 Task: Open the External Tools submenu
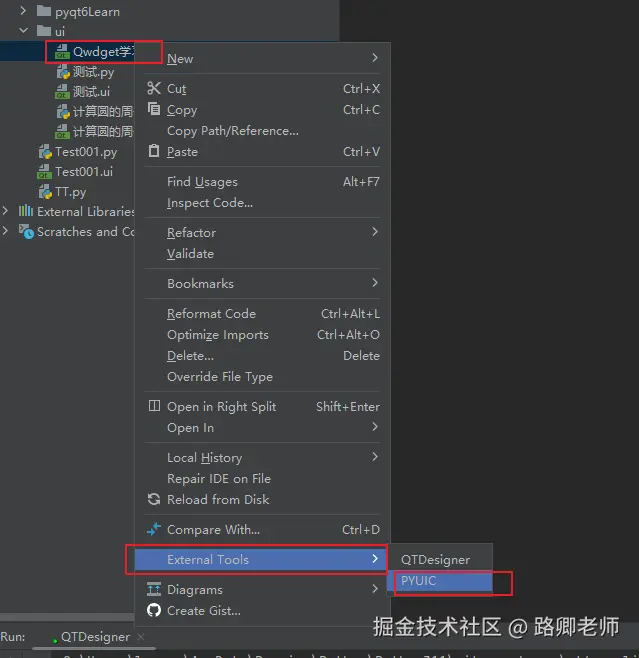tap(260, 559)
